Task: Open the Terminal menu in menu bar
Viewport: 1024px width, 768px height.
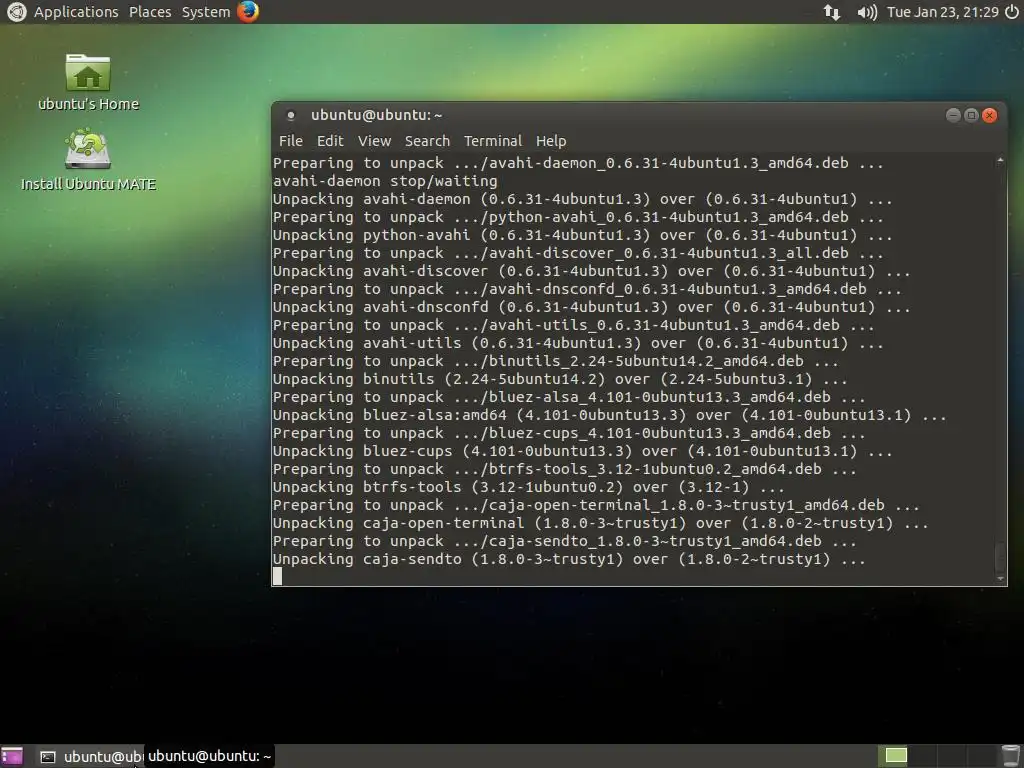Action: [x=493, y=140]
